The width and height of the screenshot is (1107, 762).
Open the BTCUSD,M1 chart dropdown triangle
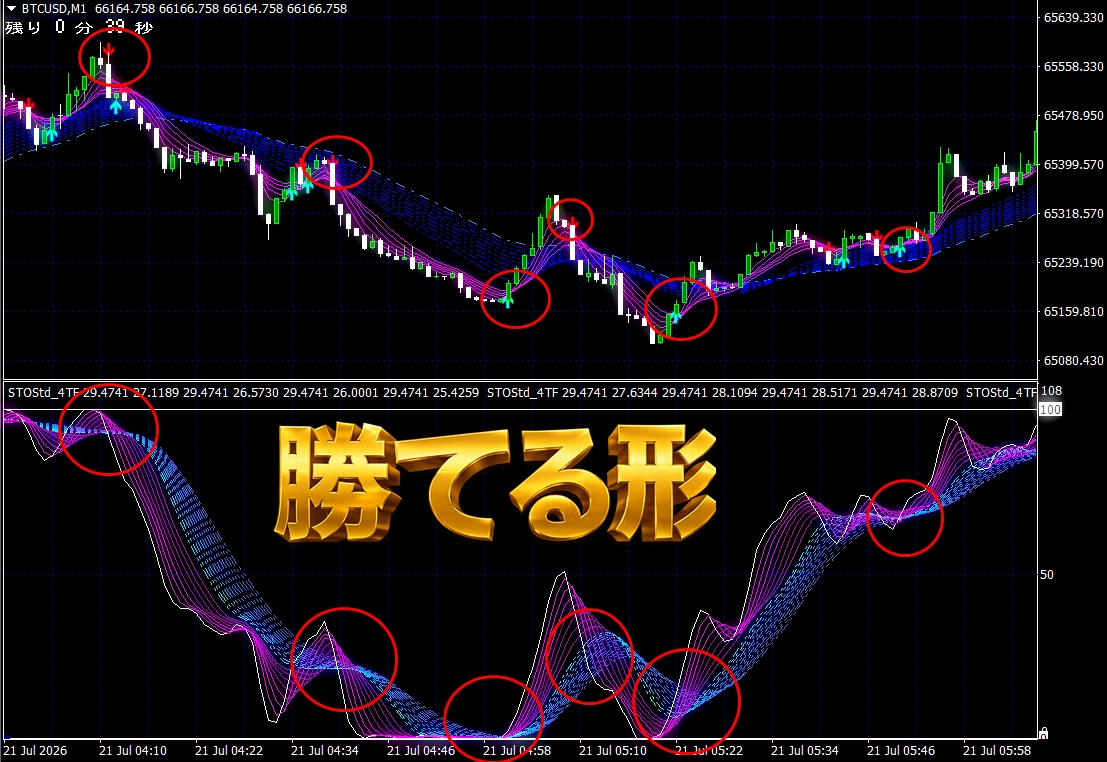pyautogui.click(x=11, y=8)
